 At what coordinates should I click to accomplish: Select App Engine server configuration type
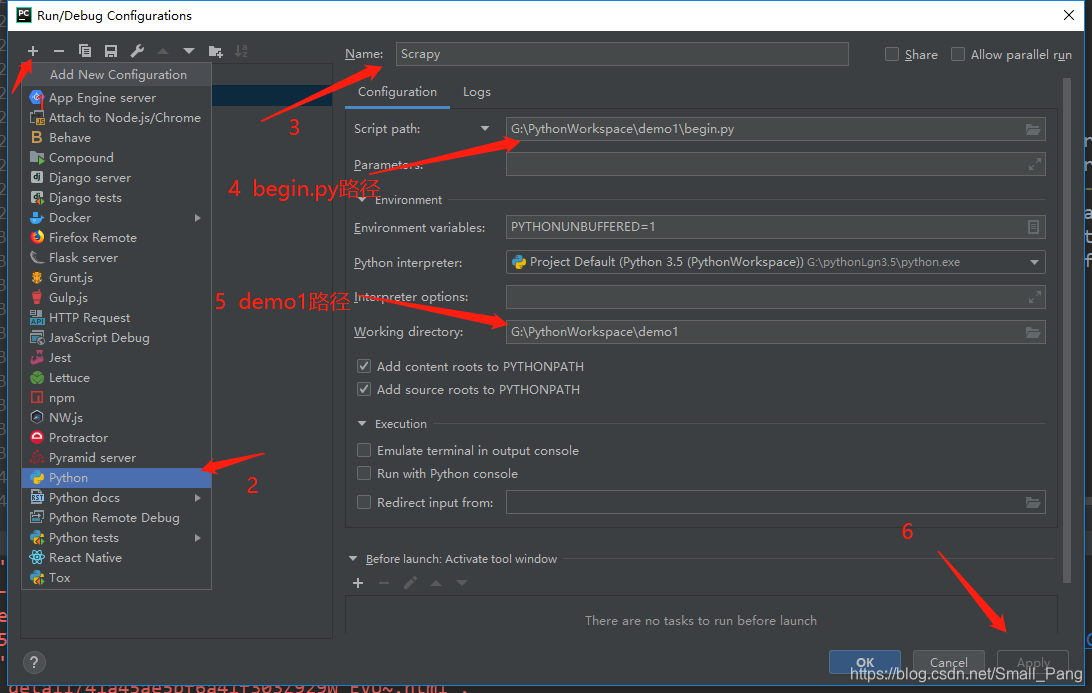pos(116,98)
